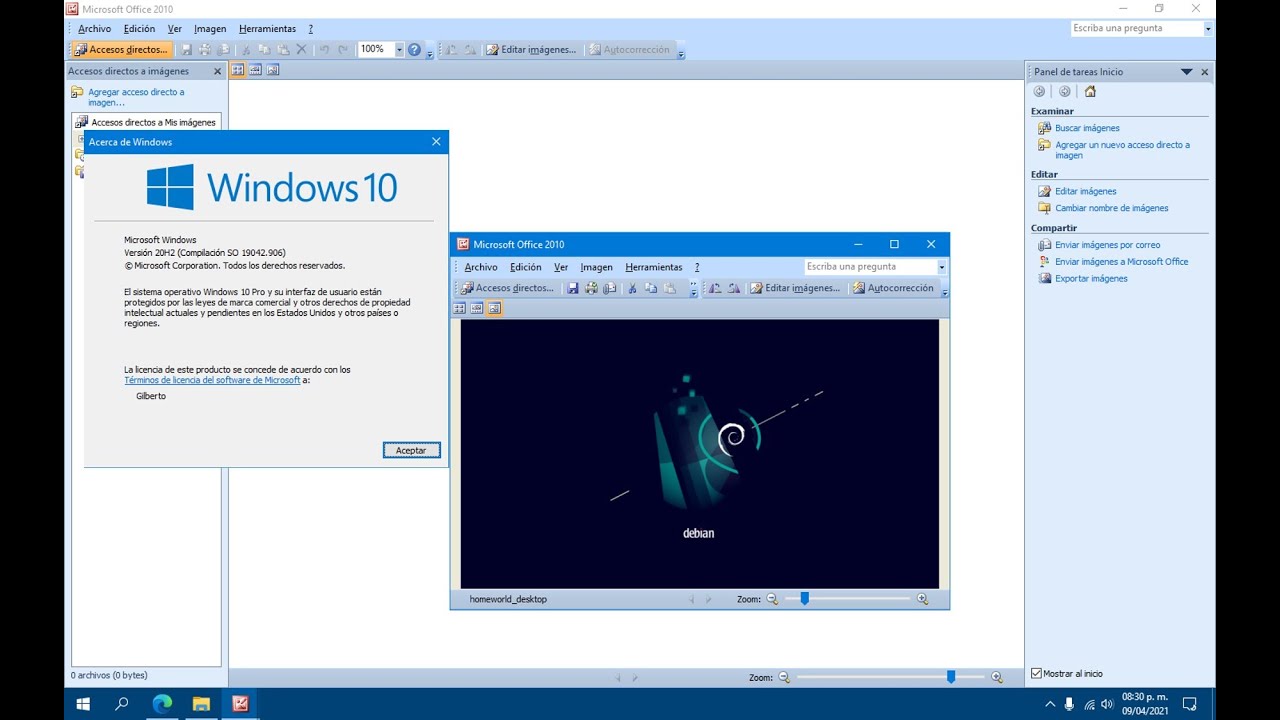Click Enviar imágenes por correo link
This screenshot has width=1280, height=720.
click(1107, 245)
